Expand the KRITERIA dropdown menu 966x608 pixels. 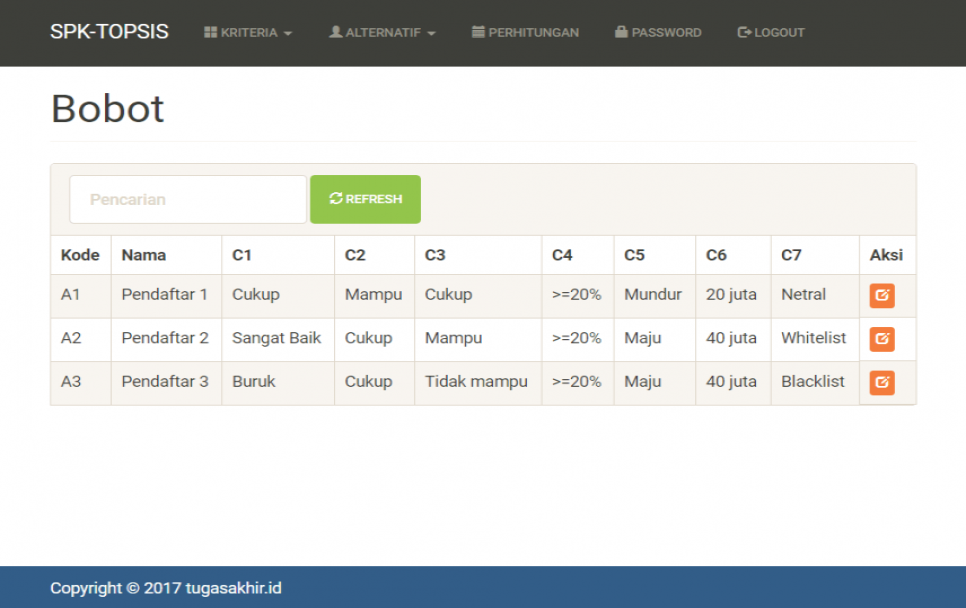tap(248, 31)
